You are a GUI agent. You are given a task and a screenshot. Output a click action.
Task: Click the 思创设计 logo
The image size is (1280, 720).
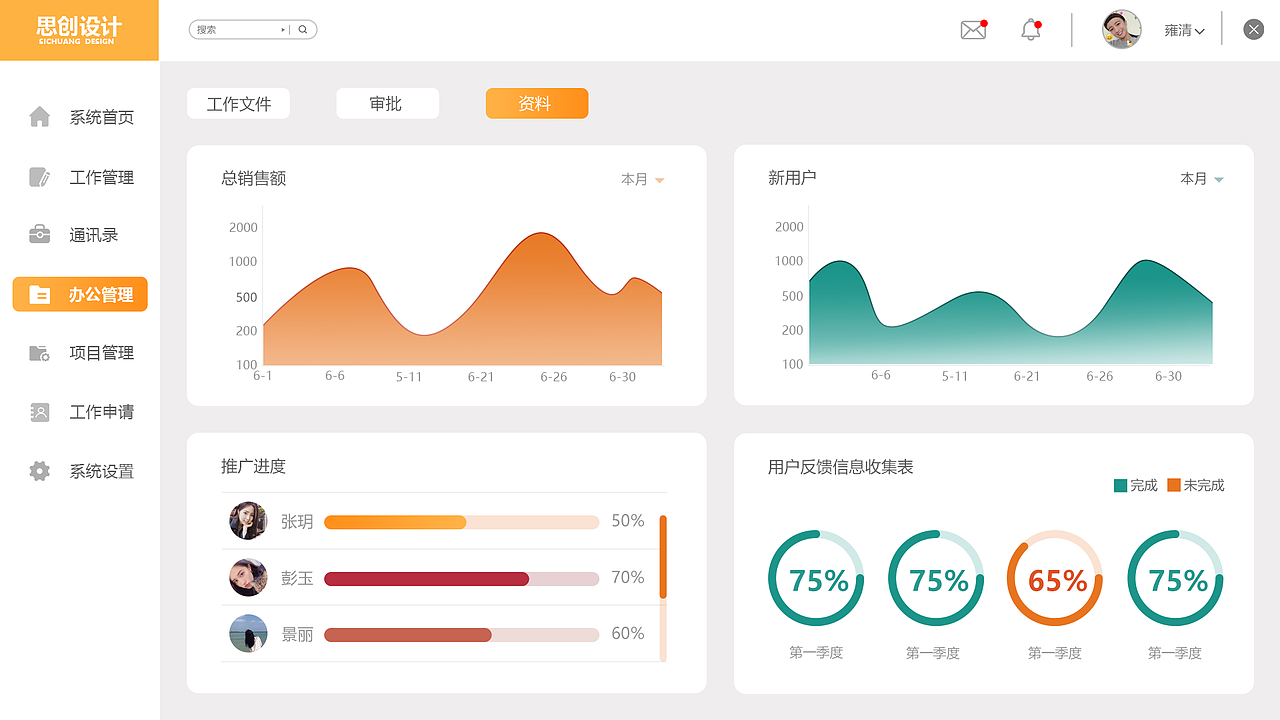point(79,30)
